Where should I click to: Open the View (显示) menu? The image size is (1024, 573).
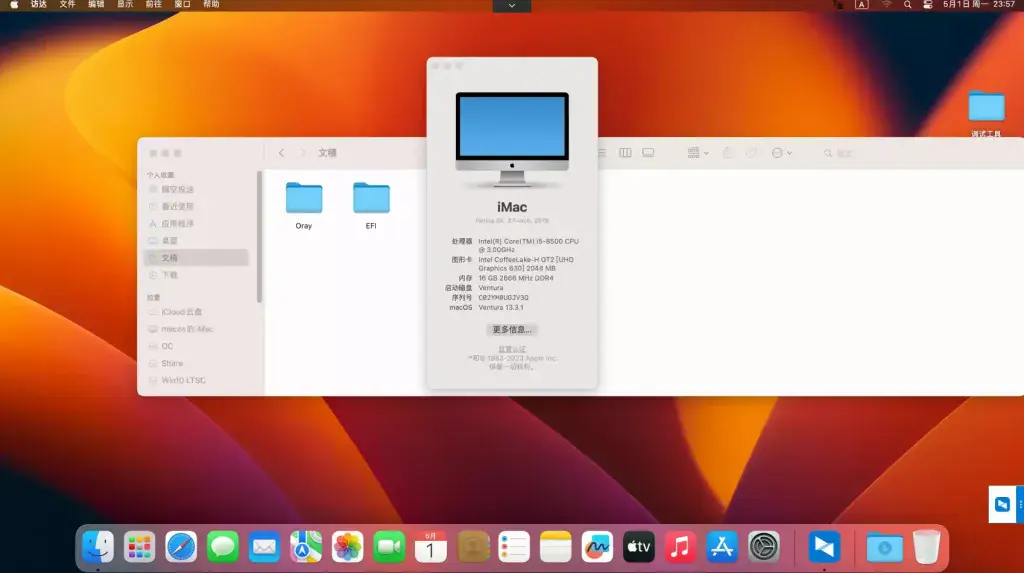(x=125, y=5)
